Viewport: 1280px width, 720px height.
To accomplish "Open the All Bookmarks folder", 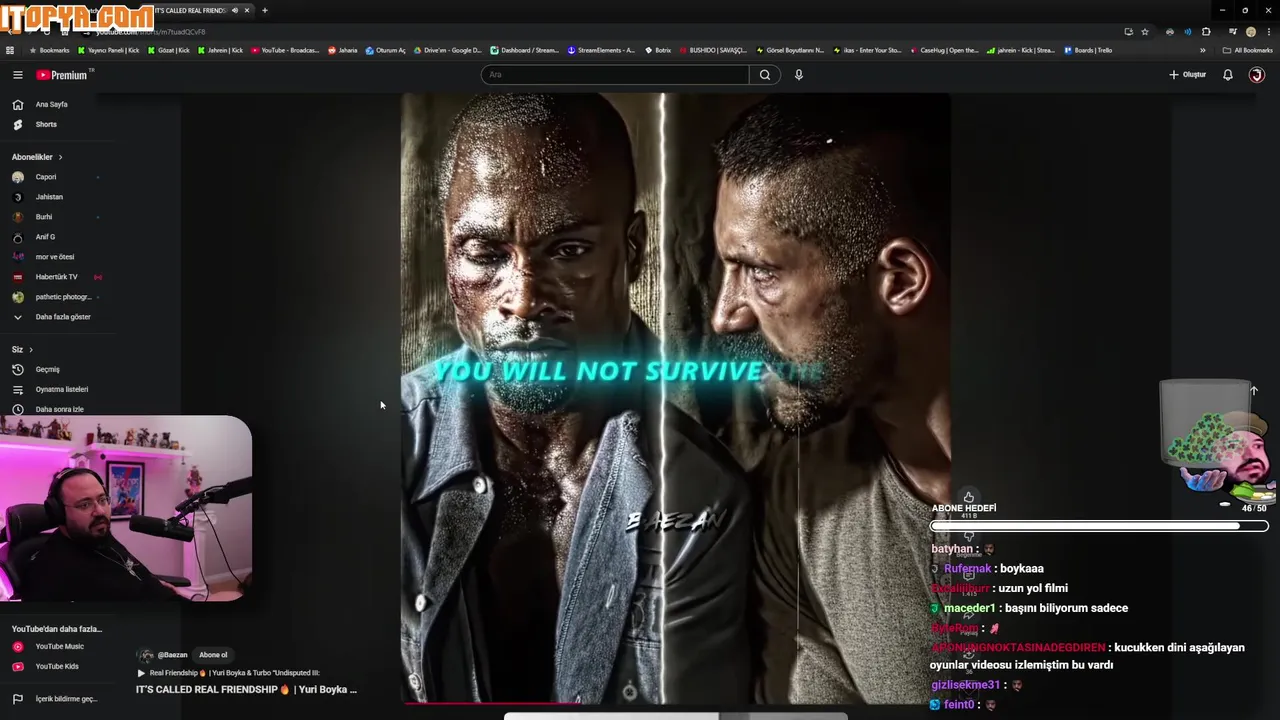I will tap(1247, 50).
